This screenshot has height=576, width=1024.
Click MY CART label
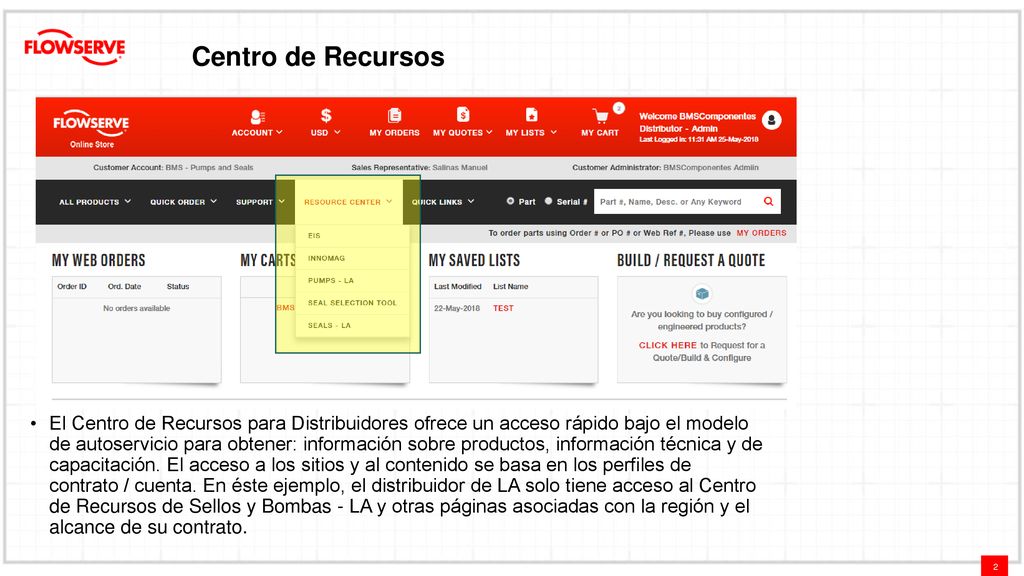coord(600,133)
